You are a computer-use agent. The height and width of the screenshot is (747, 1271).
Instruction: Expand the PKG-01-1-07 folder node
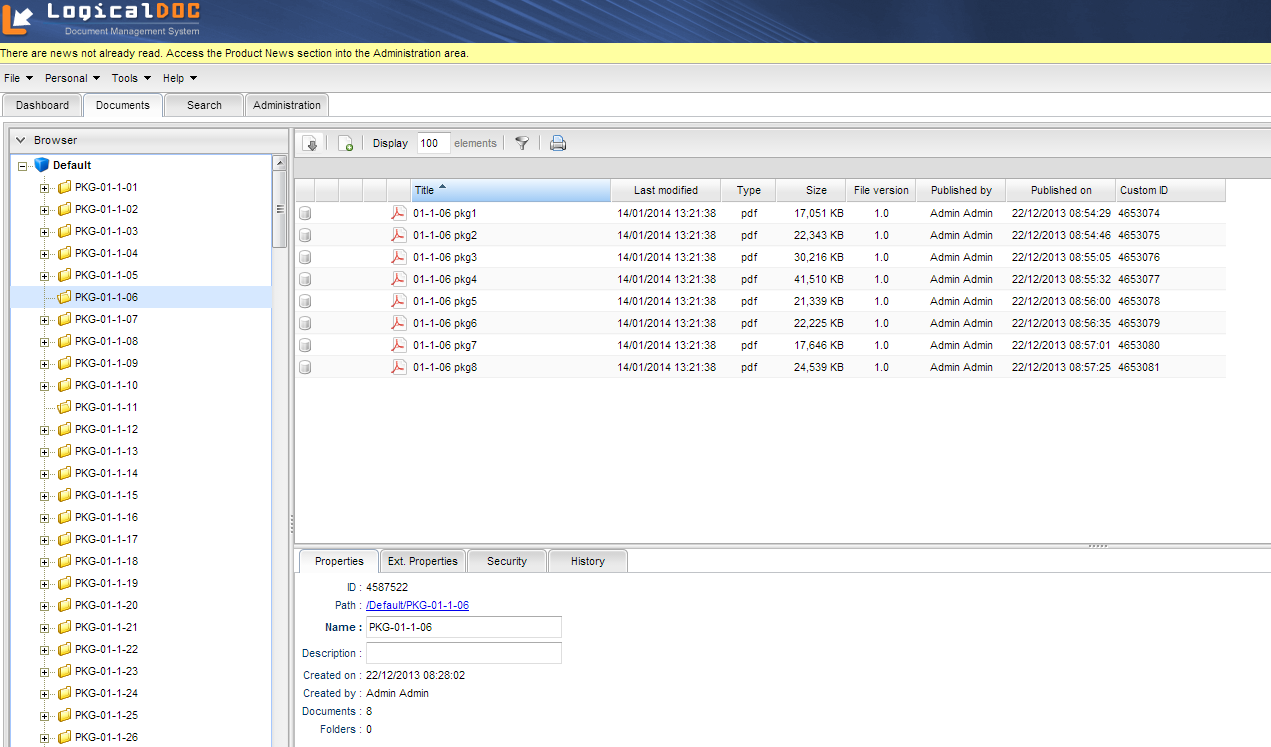pos(44,320)
